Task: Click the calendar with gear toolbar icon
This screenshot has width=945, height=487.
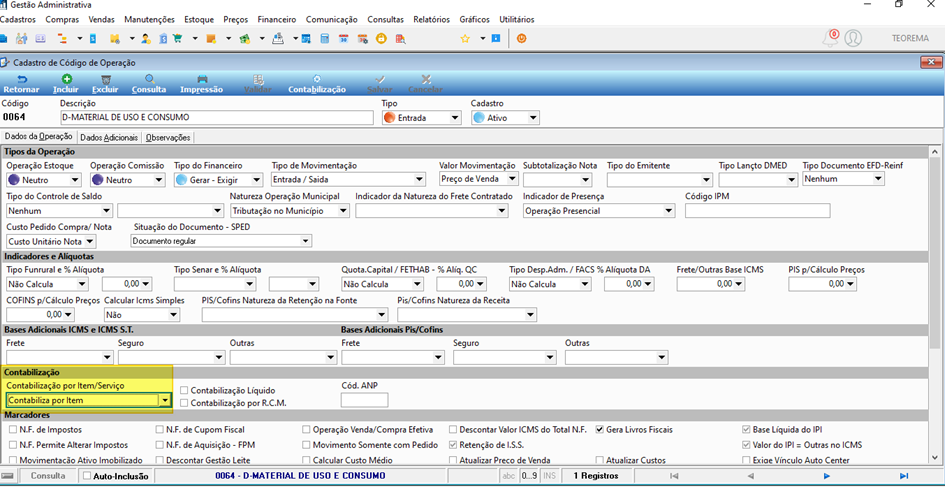Action: coord(362,39)
